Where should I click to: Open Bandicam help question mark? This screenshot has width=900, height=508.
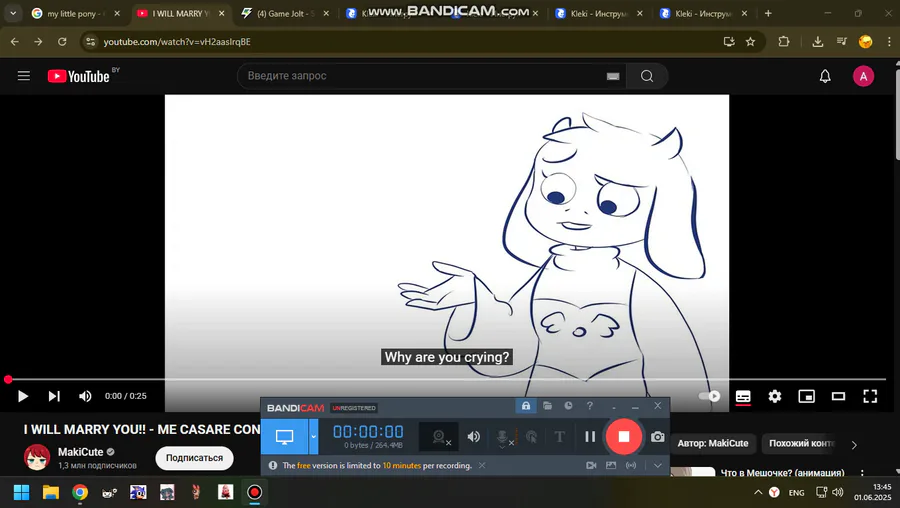click(x=589, y=406)
